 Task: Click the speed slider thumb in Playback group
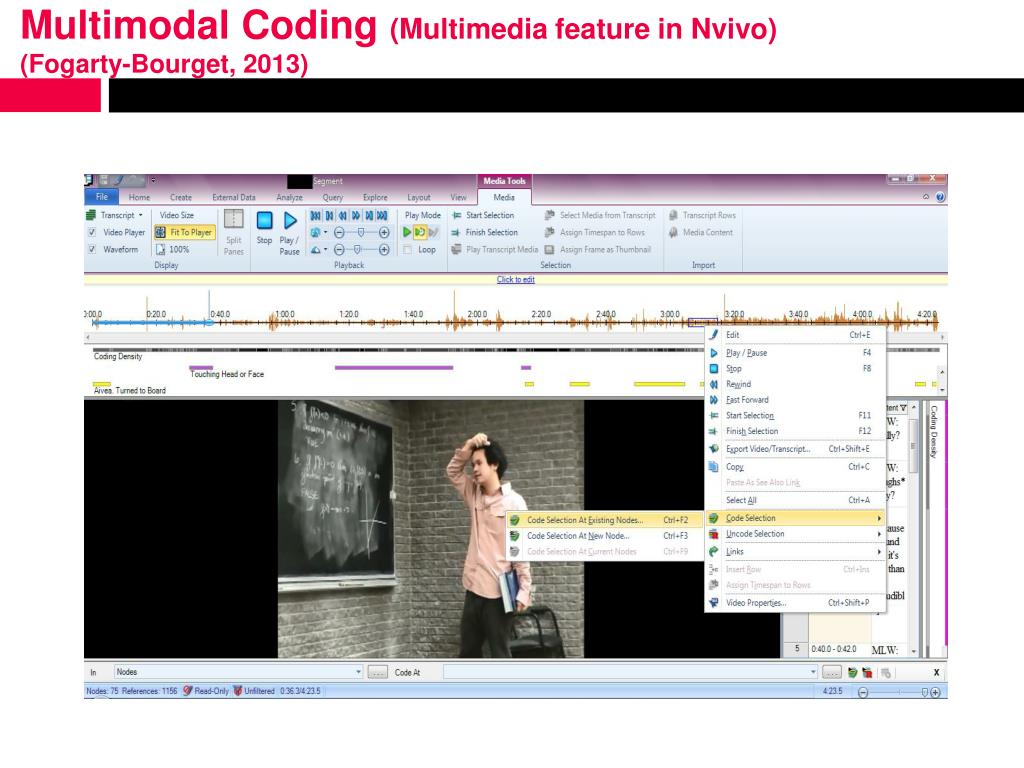tap(361, 232)
